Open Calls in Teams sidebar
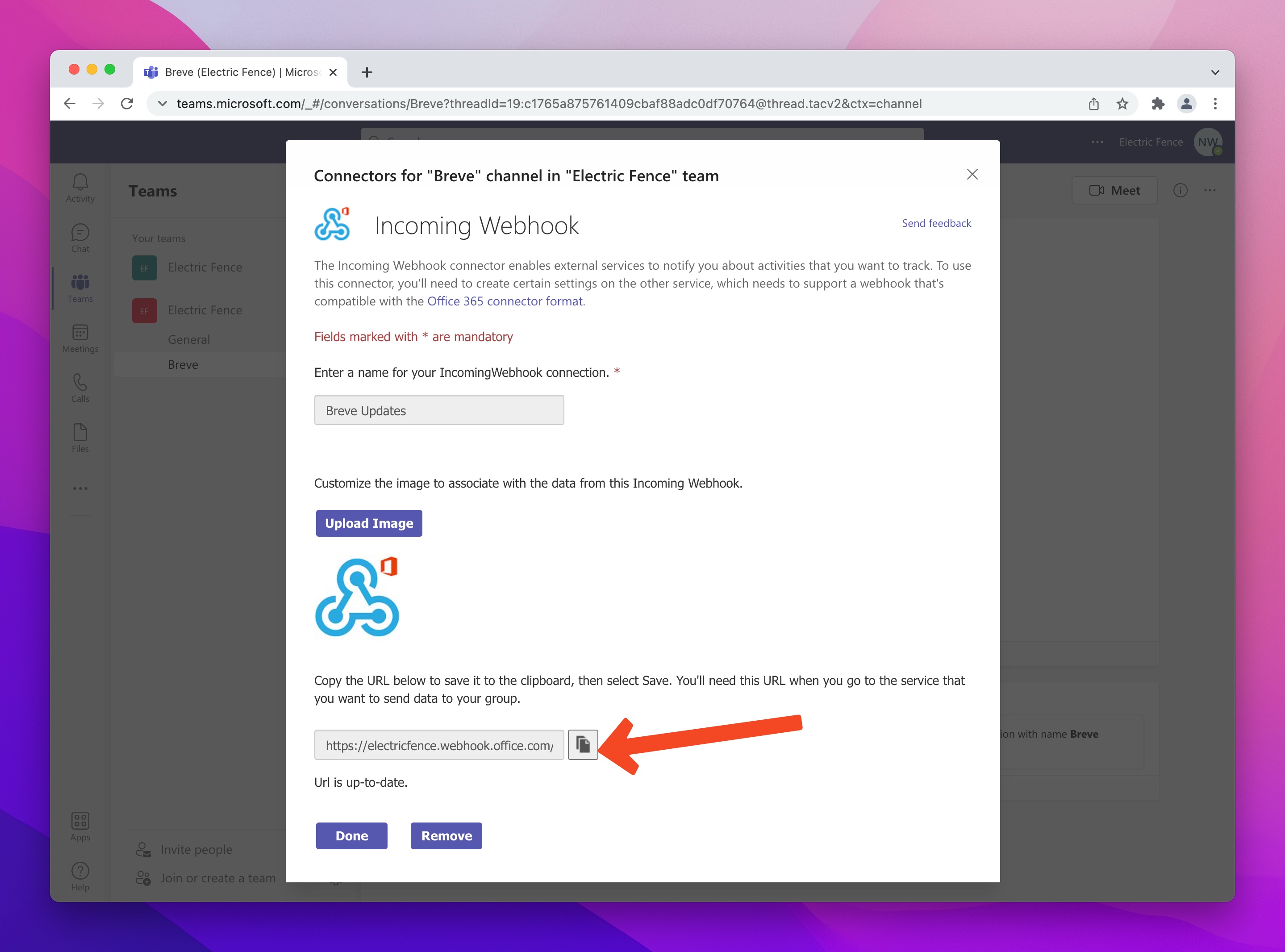The width and height of the screenshot is (1285, 952). pyautogui.click(x=80, y=389)
